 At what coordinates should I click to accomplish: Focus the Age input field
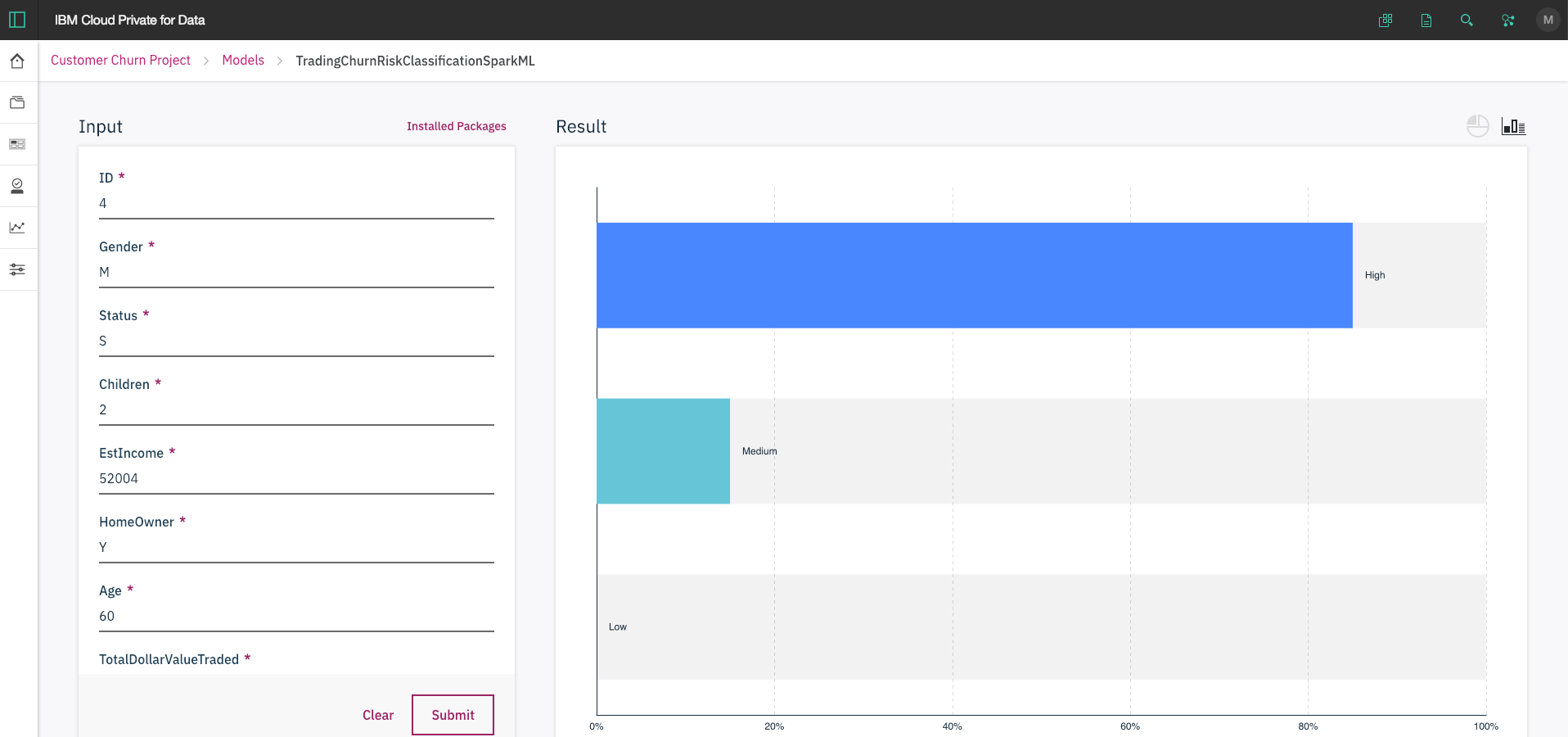pyautogui.click(x=296, y=617)
